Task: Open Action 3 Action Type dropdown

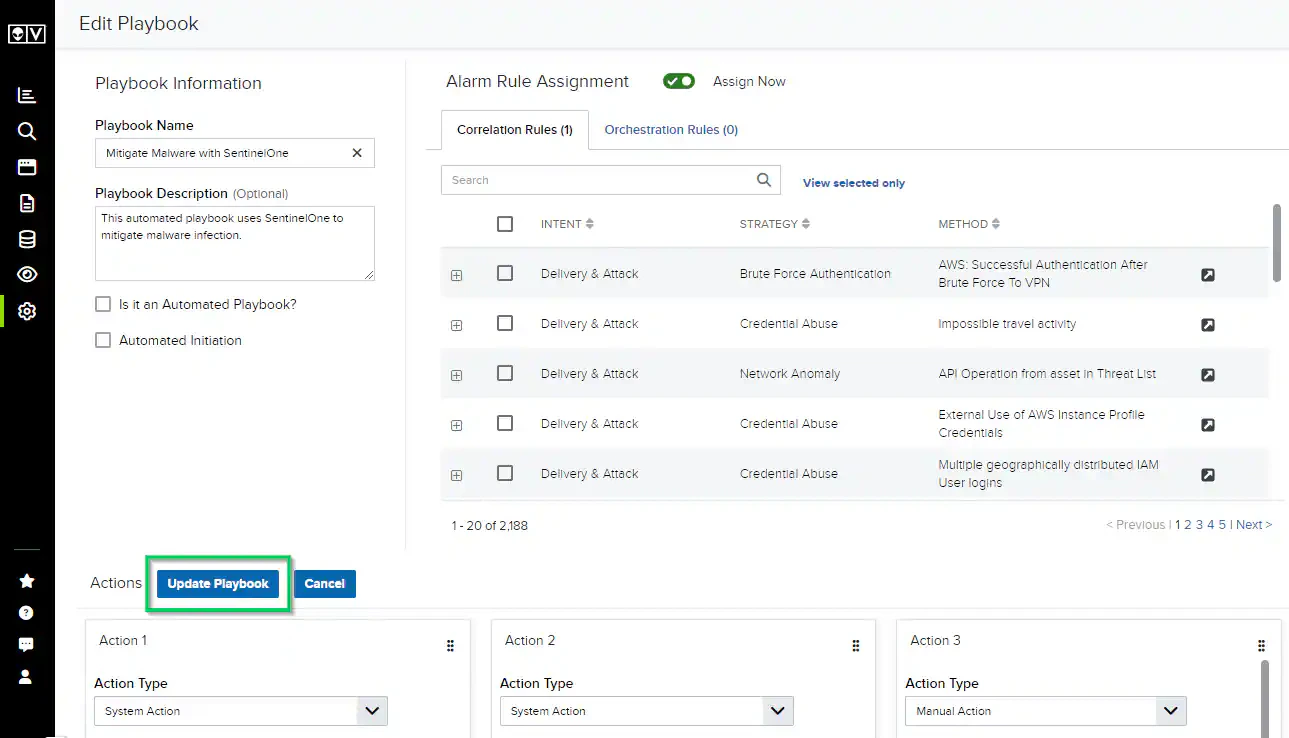Action: coord(1046,711)
